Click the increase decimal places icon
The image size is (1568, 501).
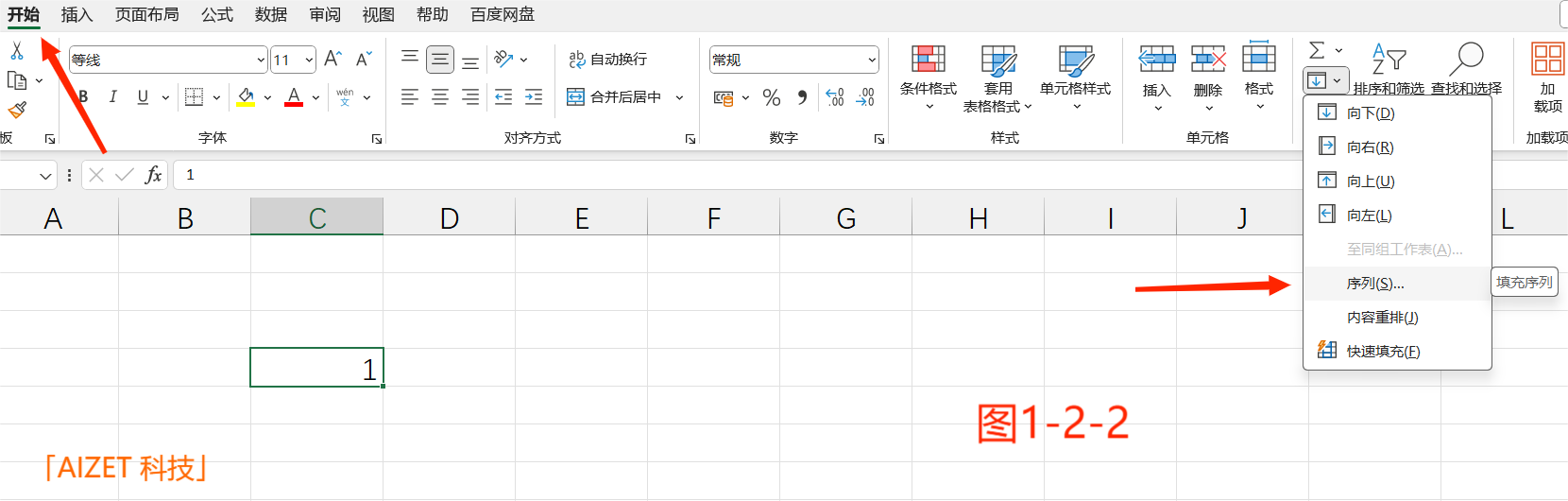click(835, 96)
